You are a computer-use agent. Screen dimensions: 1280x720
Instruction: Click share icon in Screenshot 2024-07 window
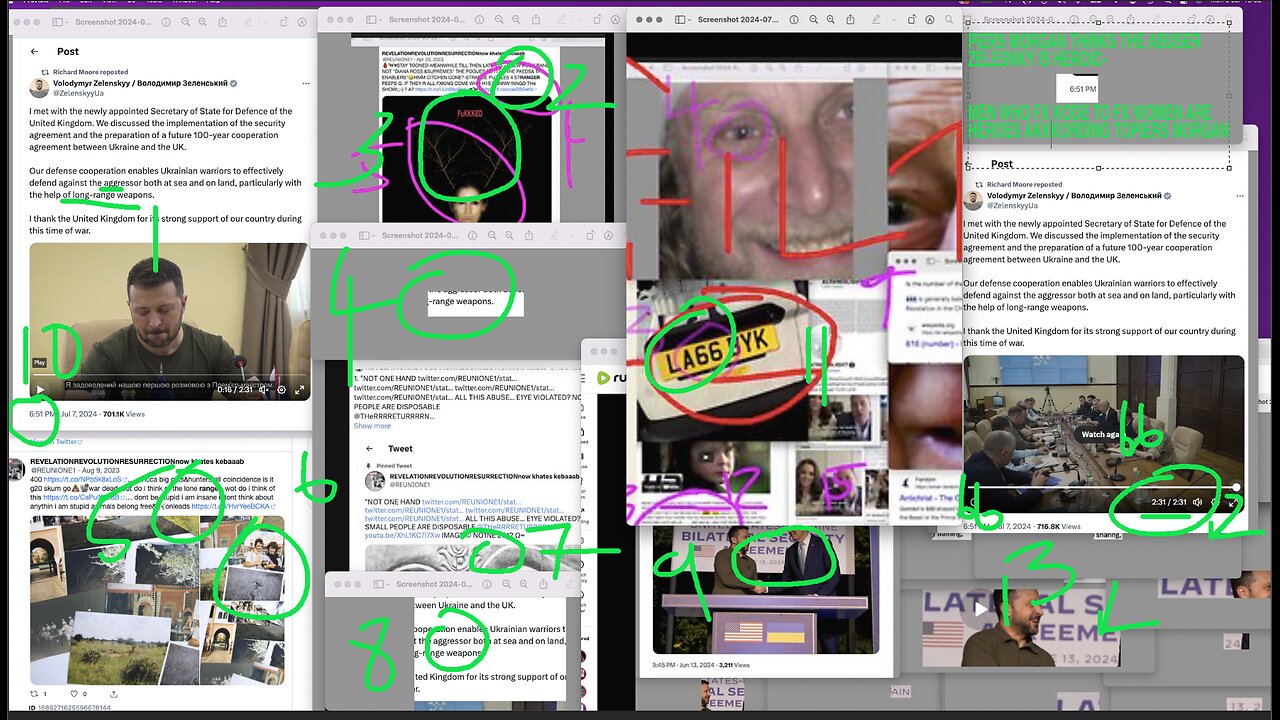click(850, 19)
